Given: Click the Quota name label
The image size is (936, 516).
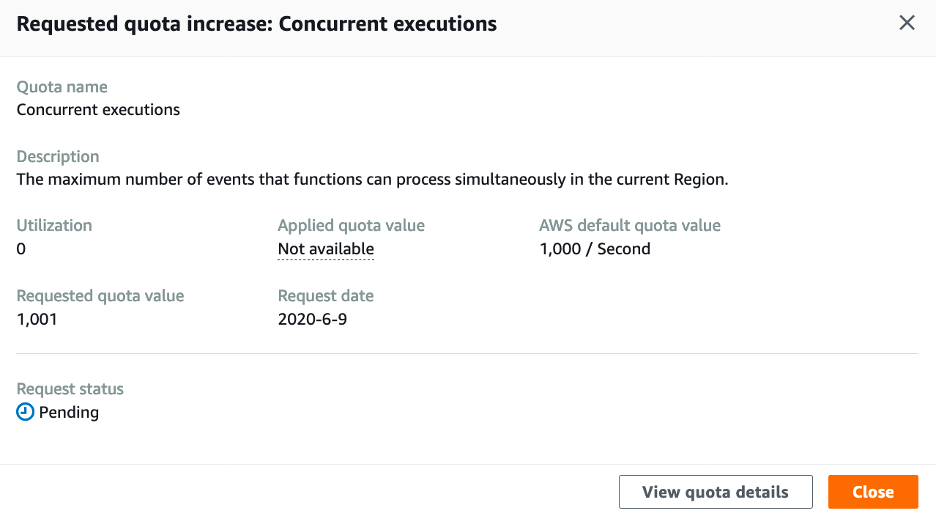Looking at the screenshot, I should tap(62, 87).
